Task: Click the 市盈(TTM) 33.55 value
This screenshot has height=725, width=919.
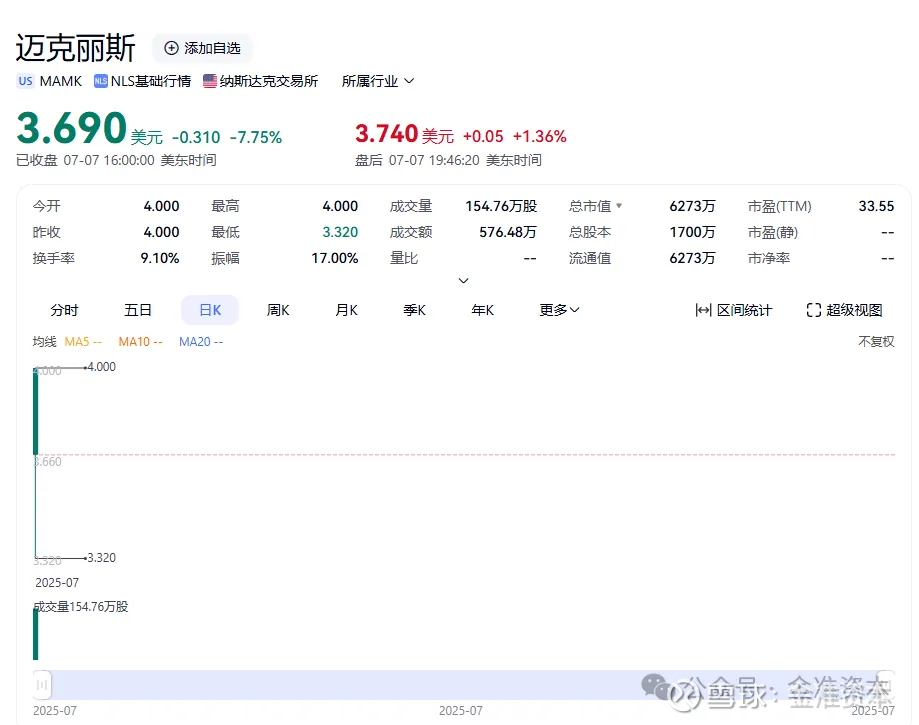Action: click(x=876, y=206)
